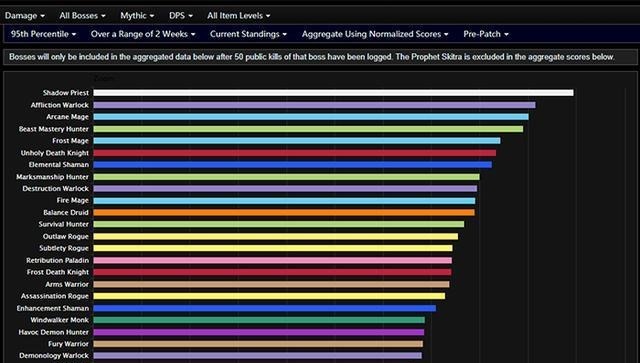Click the purple Affliction Warlock bar

314,105
